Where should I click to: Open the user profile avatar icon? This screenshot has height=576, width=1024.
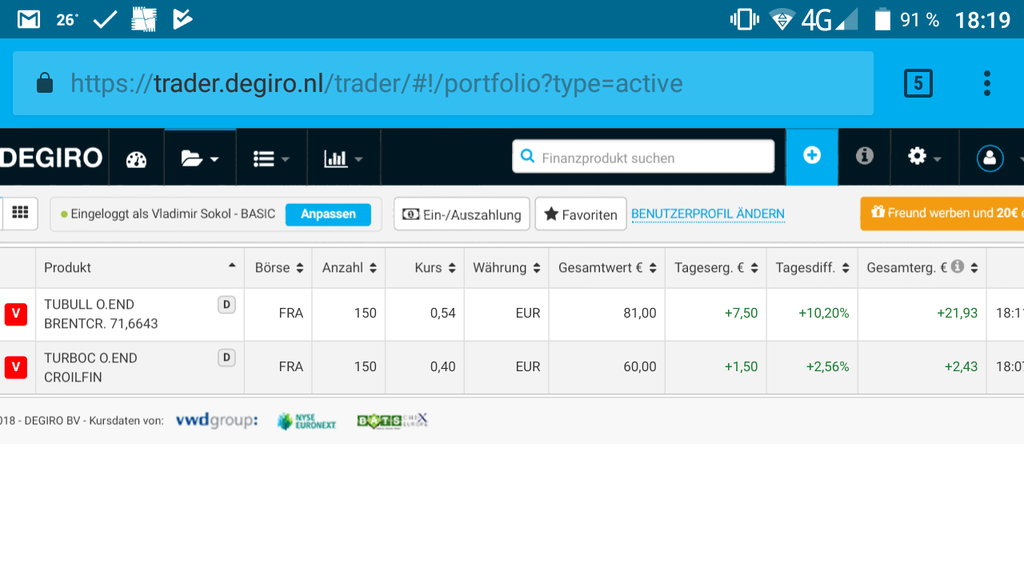pos(989,158)
